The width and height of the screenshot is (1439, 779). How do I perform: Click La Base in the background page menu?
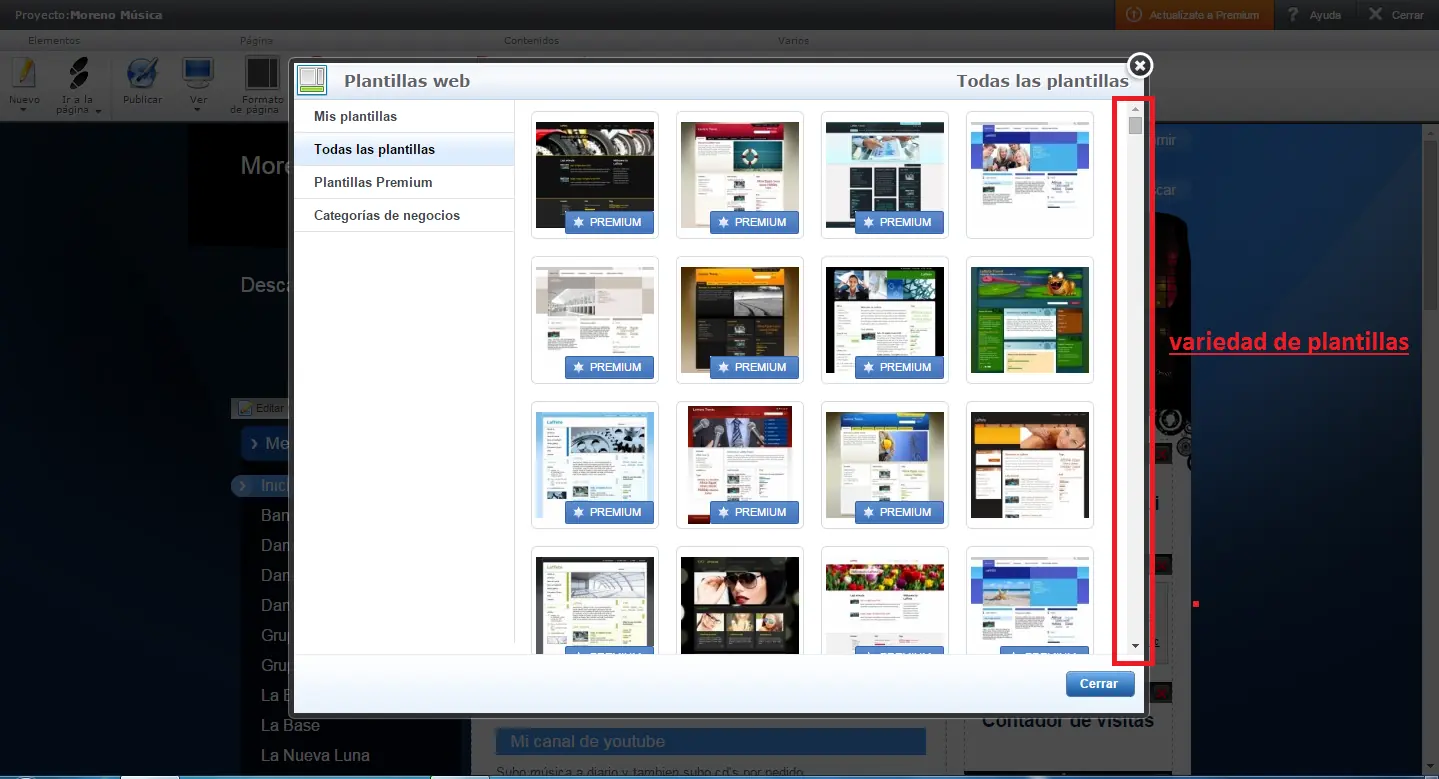[290, 725]
